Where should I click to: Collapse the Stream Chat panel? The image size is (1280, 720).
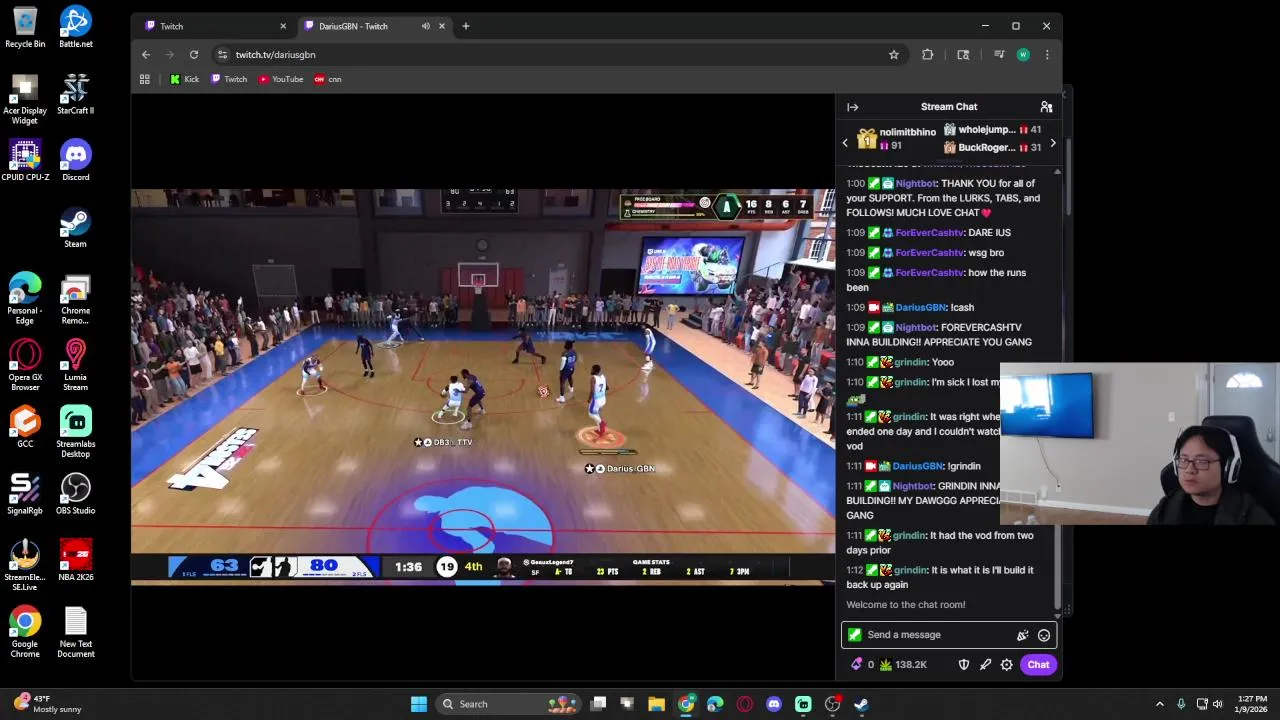[852, 107]
